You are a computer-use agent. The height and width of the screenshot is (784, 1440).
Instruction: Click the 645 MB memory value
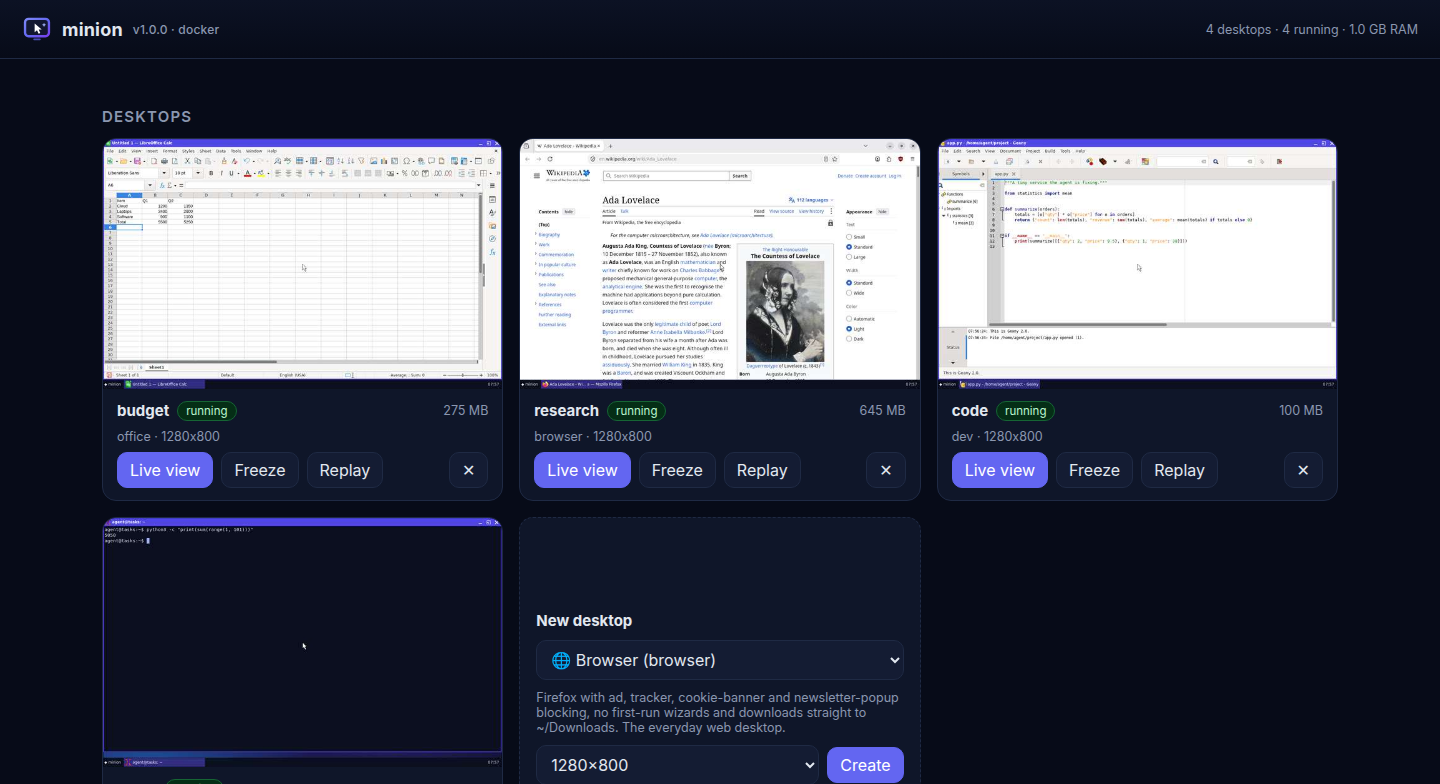pos(882,410)
